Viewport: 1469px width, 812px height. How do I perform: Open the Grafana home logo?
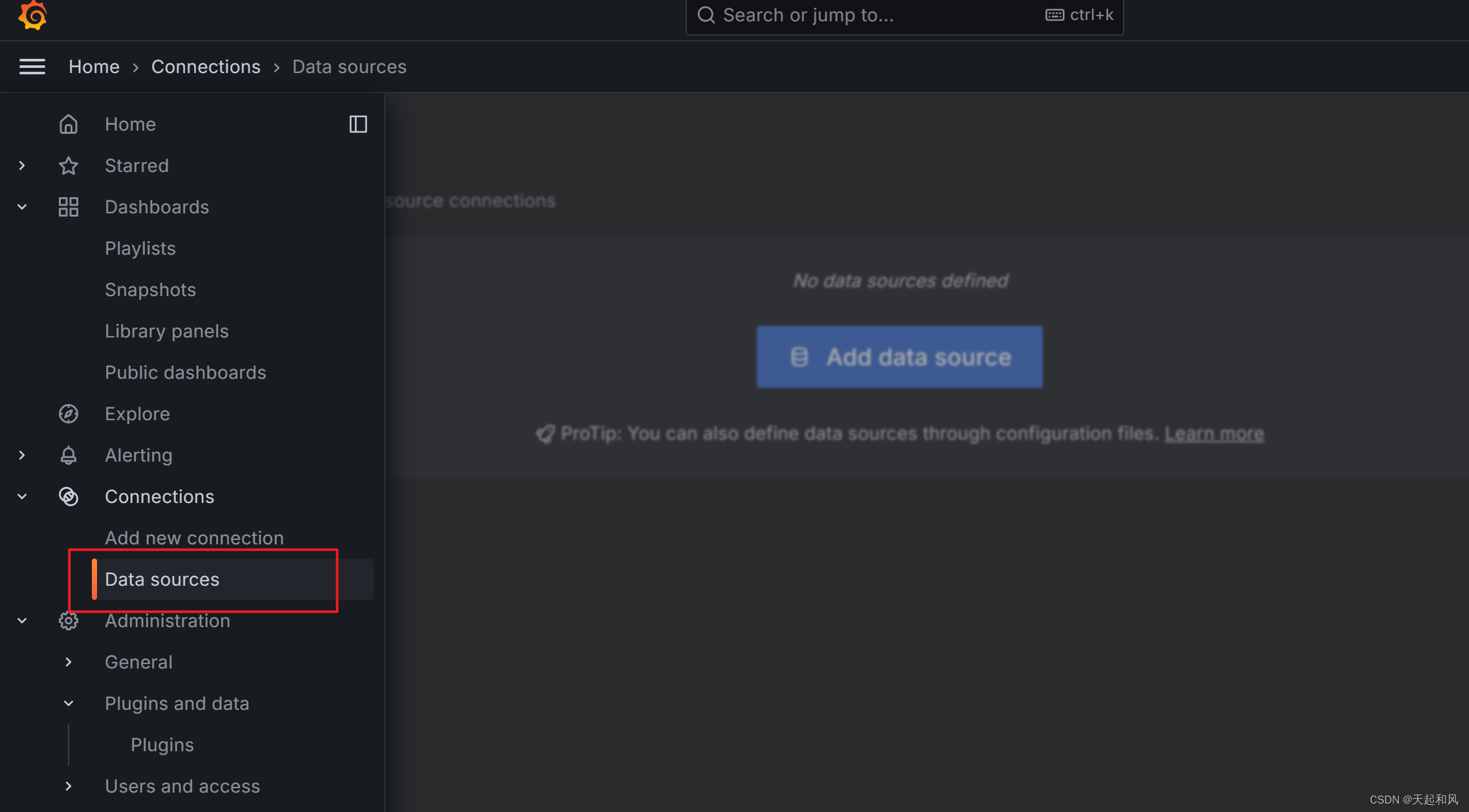(x=32, y=15)
